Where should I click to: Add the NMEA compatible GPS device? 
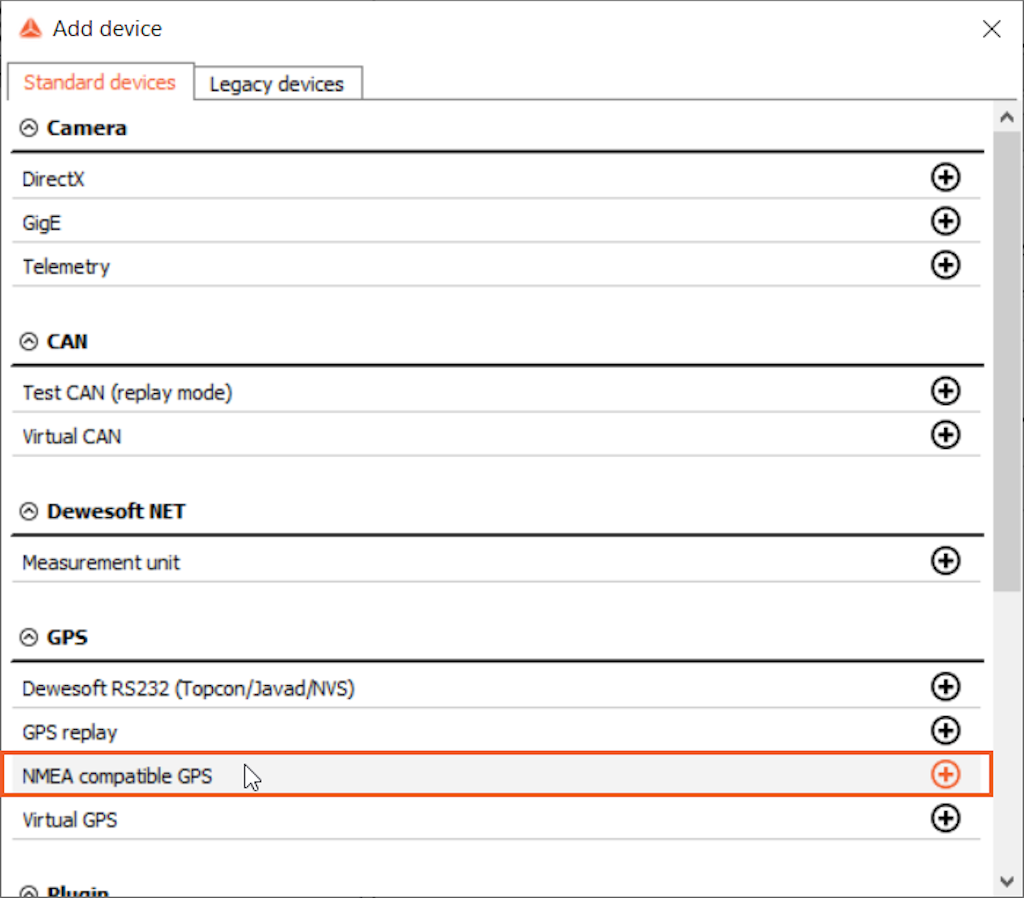[x=945, y=774]
